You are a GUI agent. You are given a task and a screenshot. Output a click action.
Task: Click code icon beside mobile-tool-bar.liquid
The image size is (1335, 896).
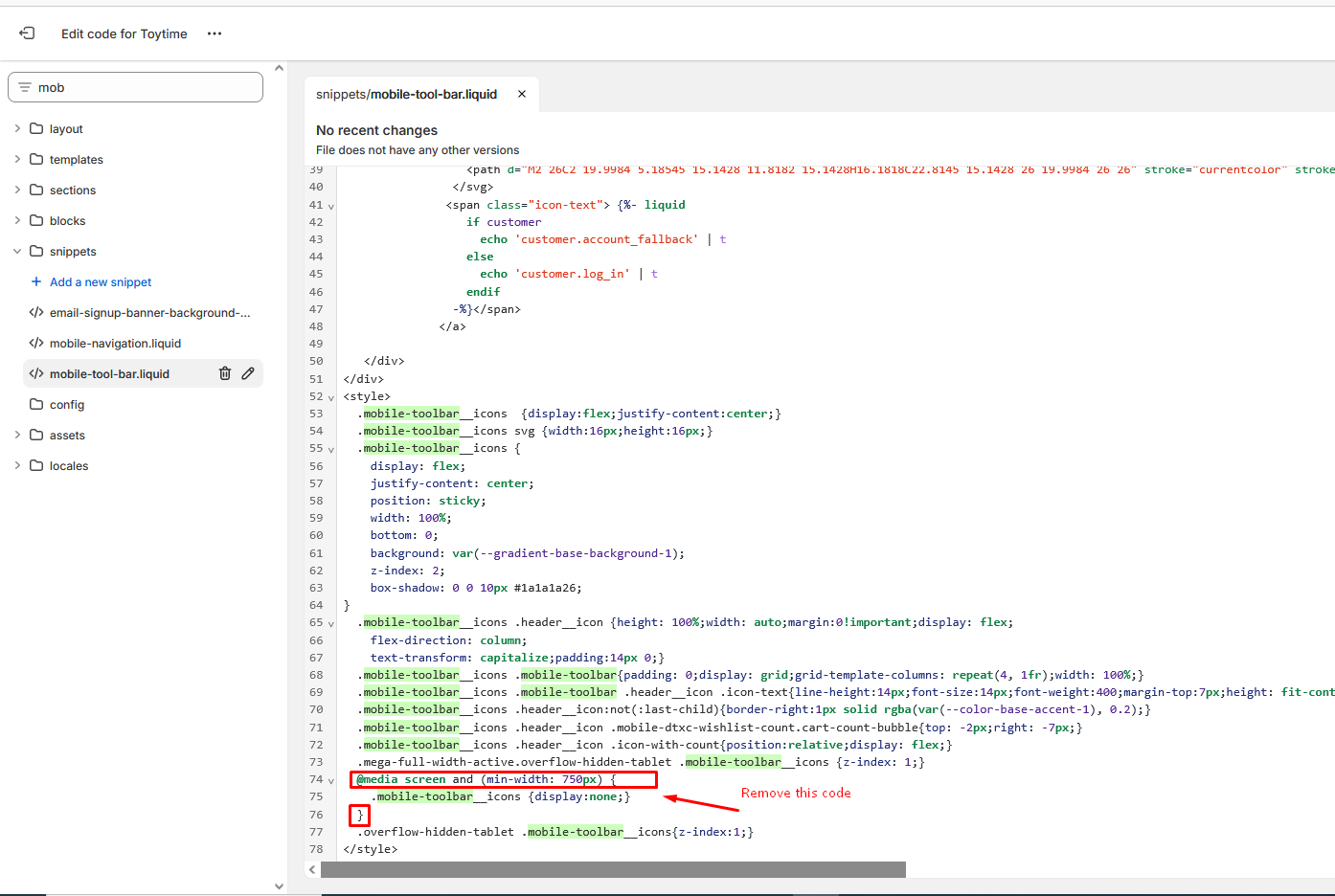tap(36, 373)
